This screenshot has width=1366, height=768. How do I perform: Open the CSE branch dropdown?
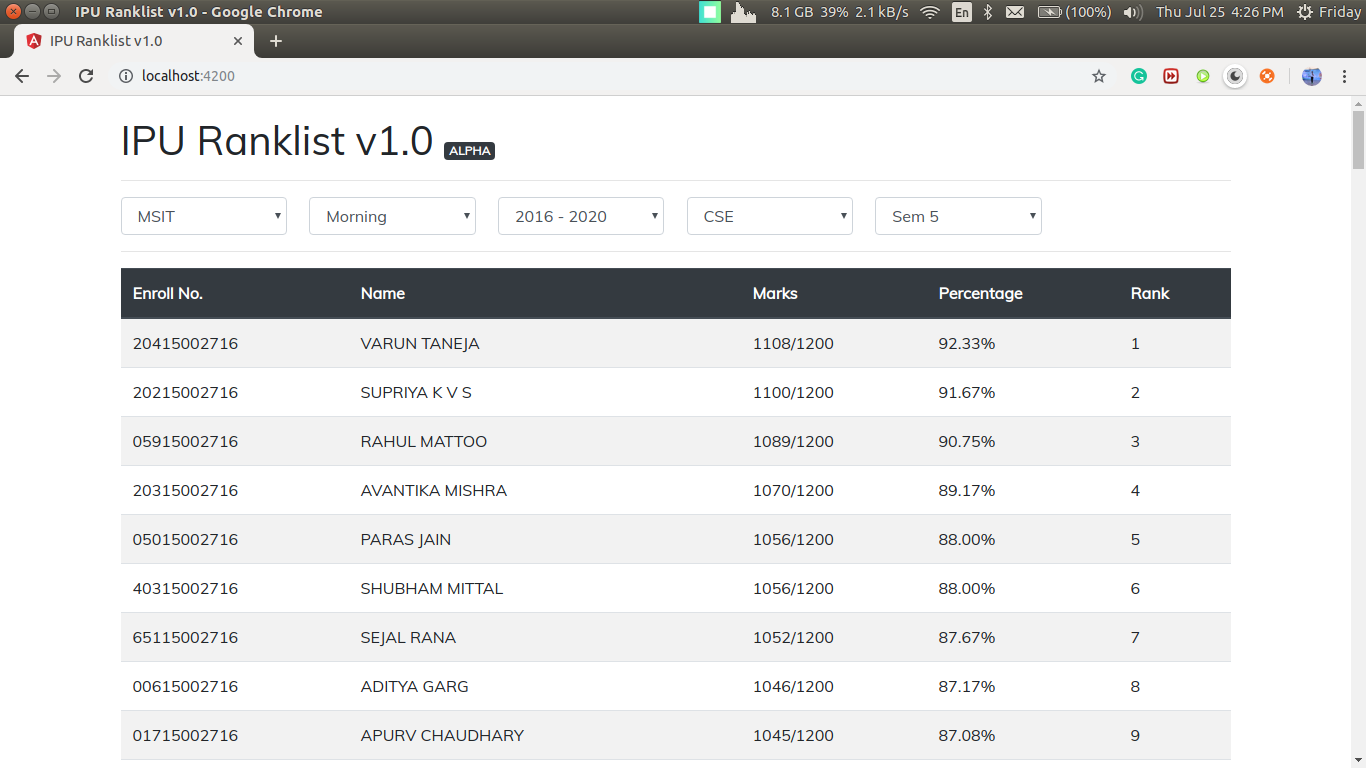pyautogui.click(x=770, y=216)
